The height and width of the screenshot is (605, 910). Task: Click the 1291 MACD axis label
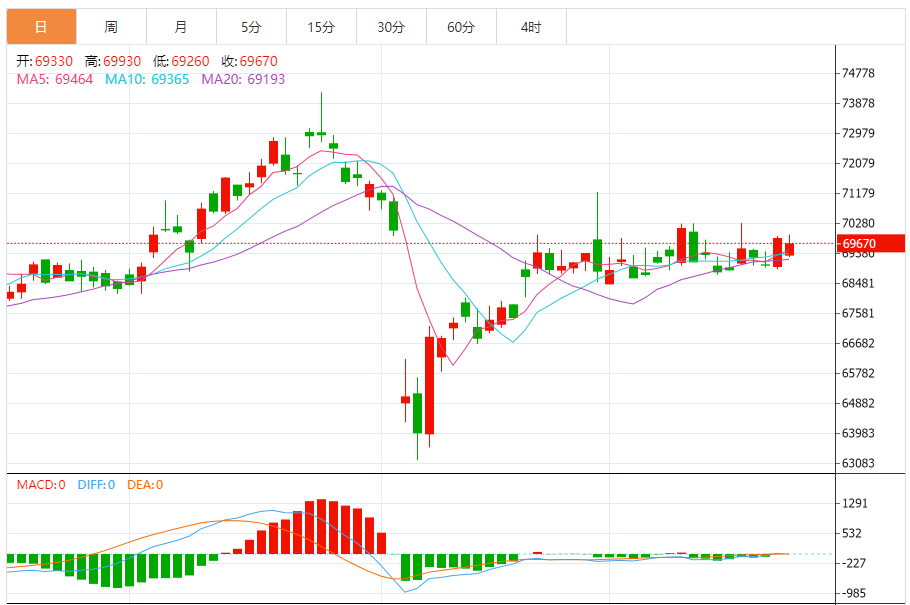(x=855, y=503)
